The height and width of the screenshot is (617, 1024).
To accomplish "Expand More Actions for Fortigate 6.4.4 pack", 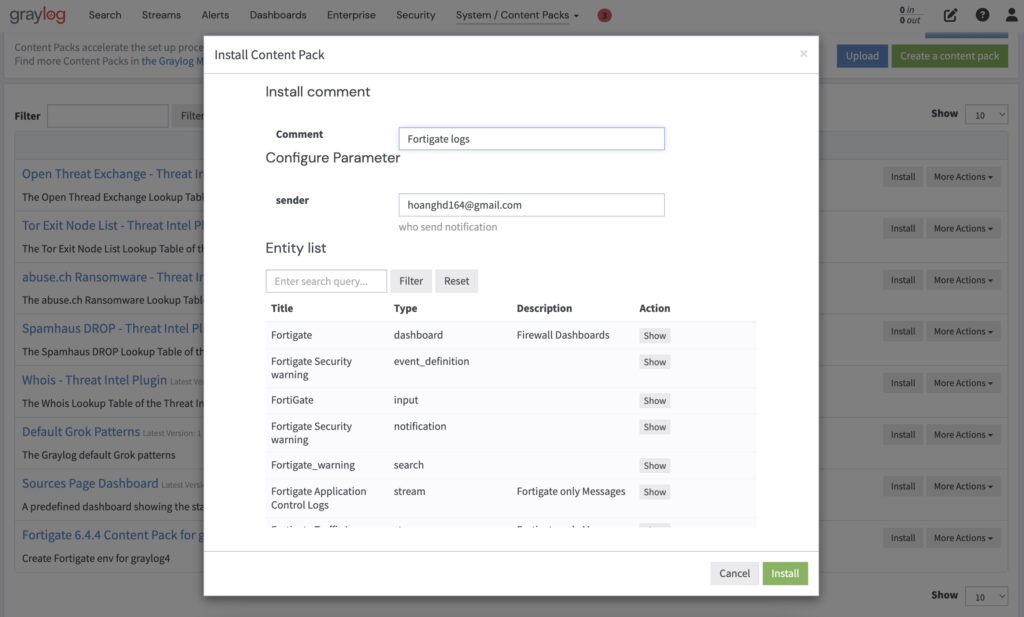I will click(x=963, y=538).
